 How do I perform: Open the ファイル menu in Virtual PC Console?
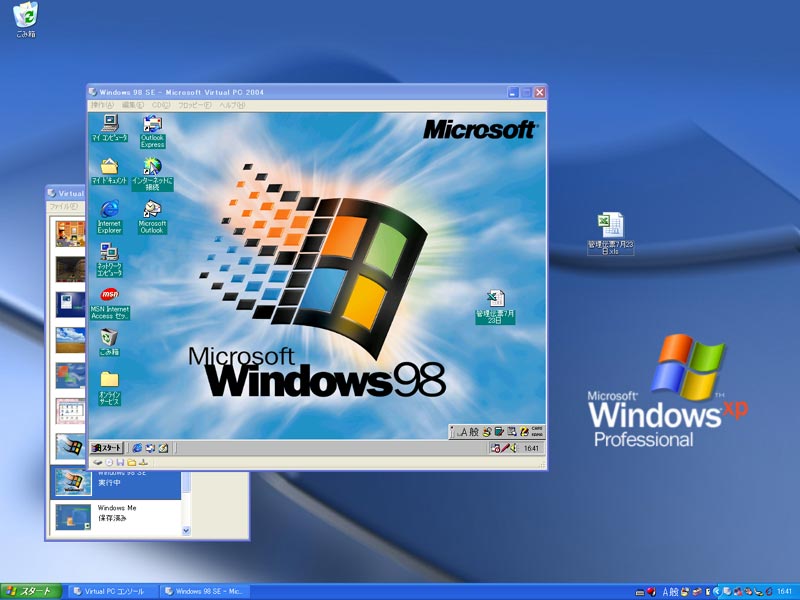click(63, 206)
